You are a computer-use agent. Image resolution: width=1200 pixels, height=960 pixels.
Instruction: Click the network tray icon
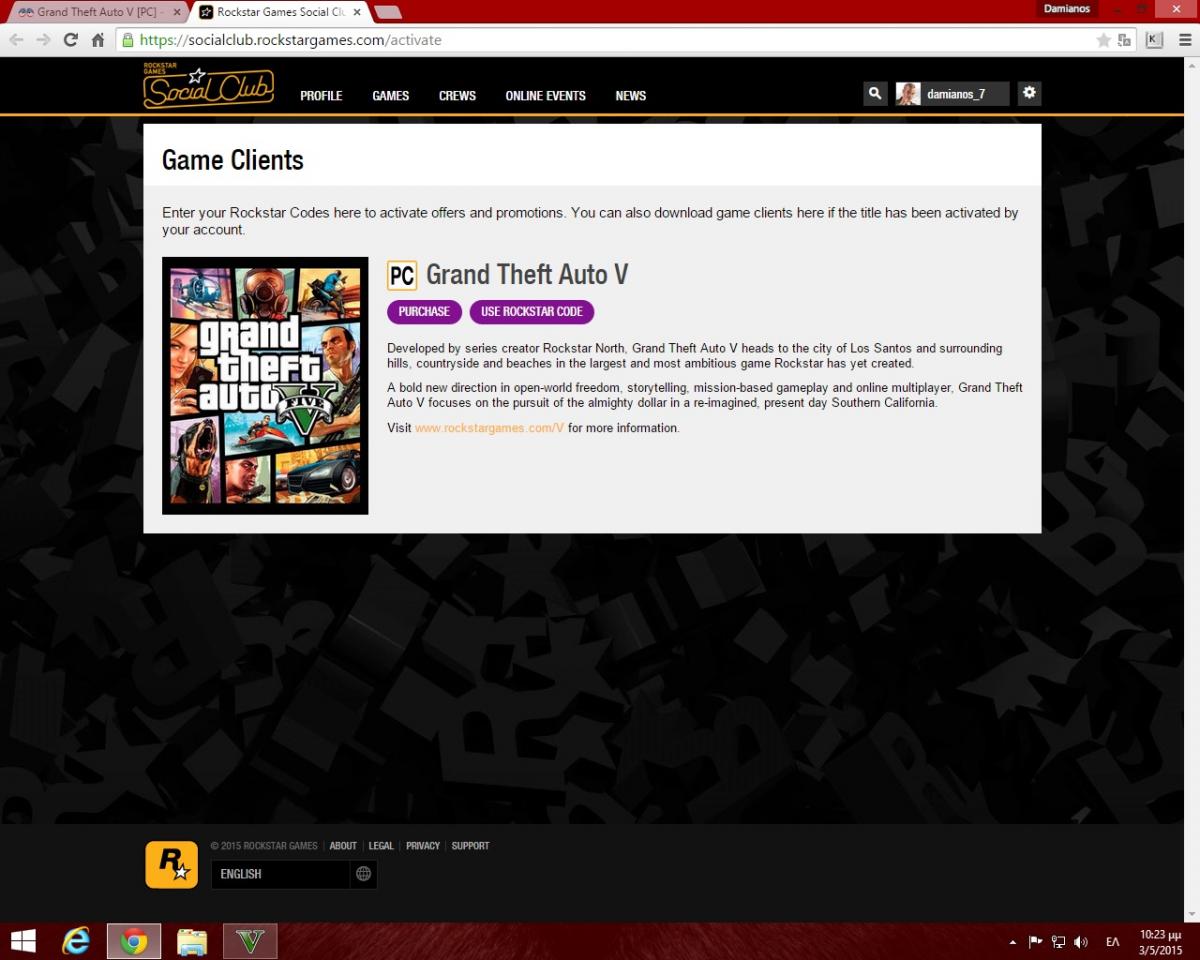point(1058,942)
